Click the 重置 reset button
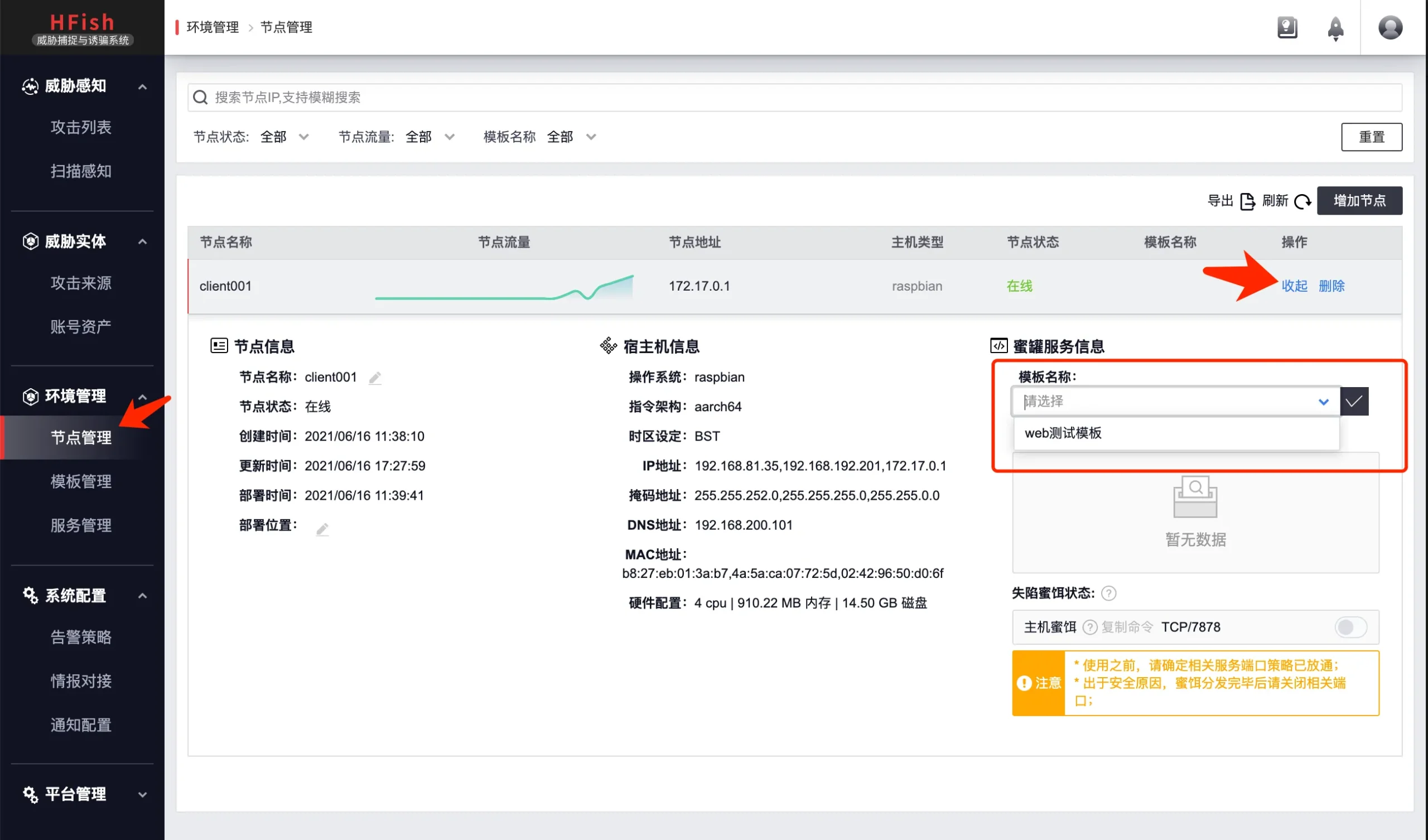 pos(1371,137)
